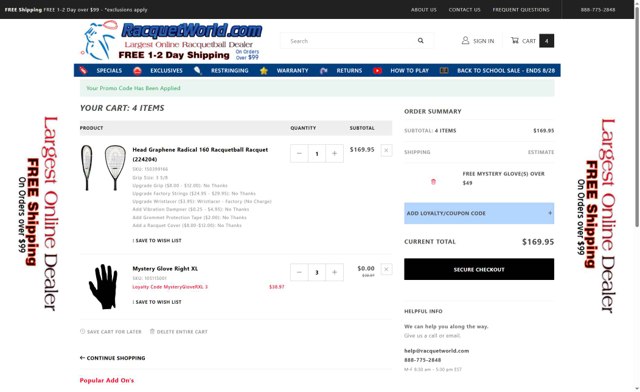Click the Head Graphene racquet side-view thumbnail
This screenshot has height=392, width=640.
click(x=87, y=167)
